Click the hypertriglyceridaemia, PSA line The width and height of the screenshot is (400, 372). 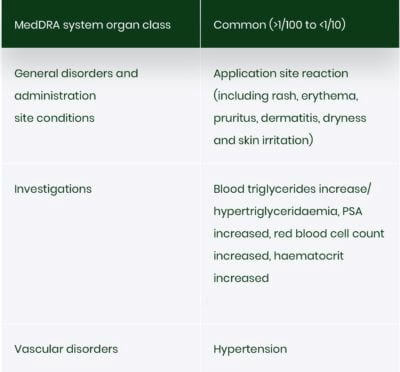point(288,211)
